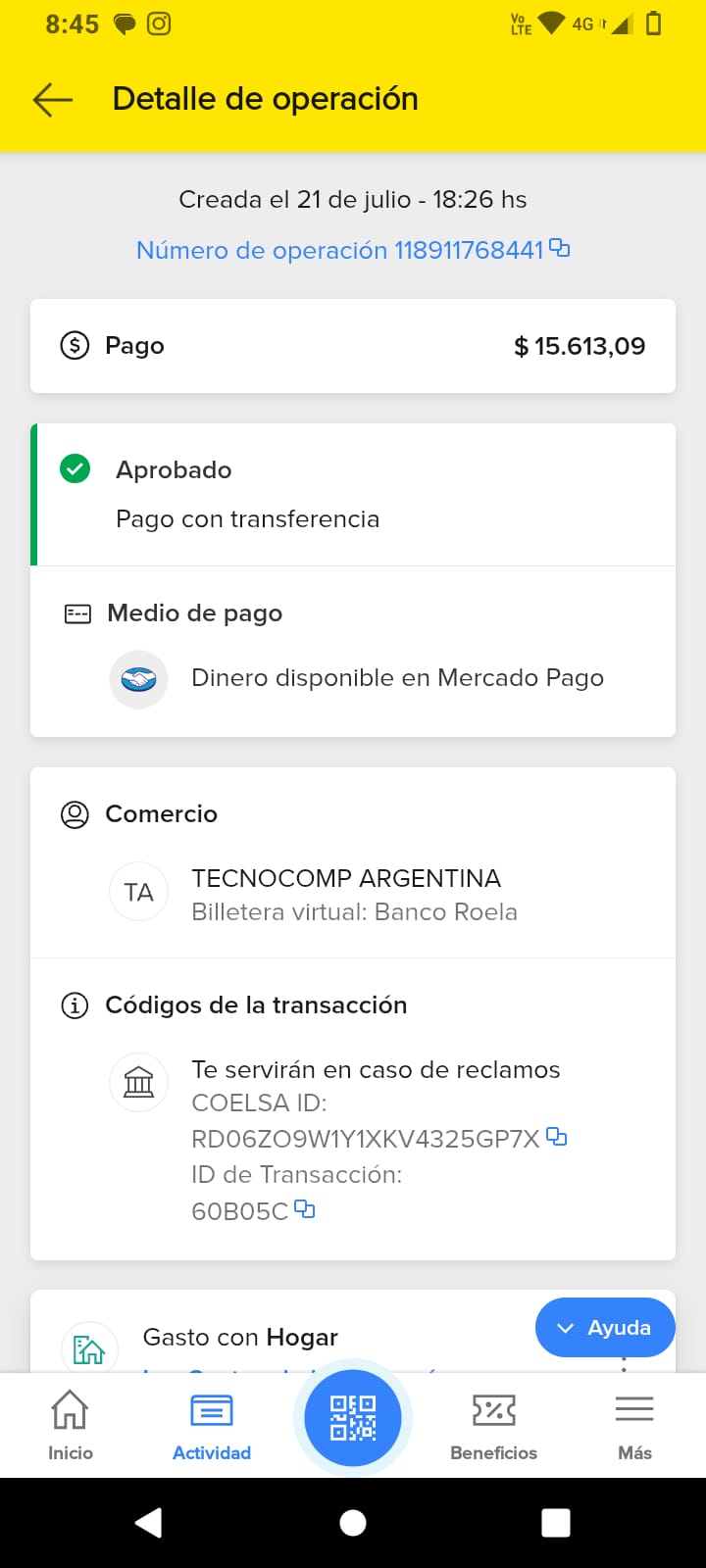The height and width of the screenshot is (1568, 706).
Task: Open the Beneficios tab
Action: [493, 1425]
